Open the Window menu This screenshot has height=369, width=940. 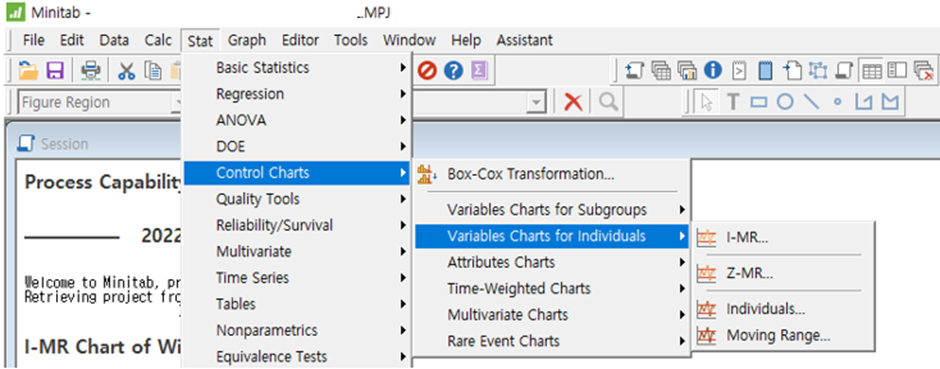point(409,41)
